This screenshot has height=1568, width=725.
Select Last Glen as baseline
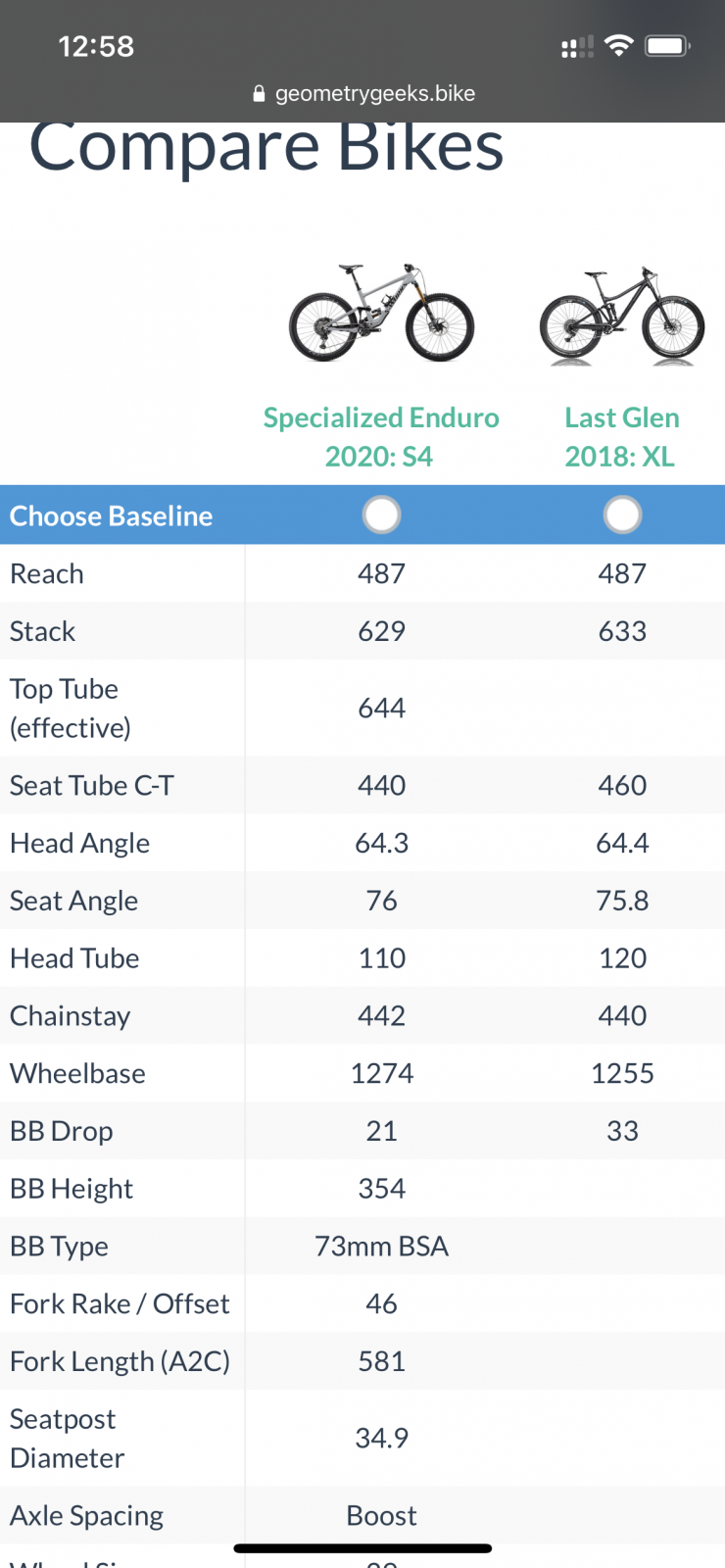click(x=622, y=514)
